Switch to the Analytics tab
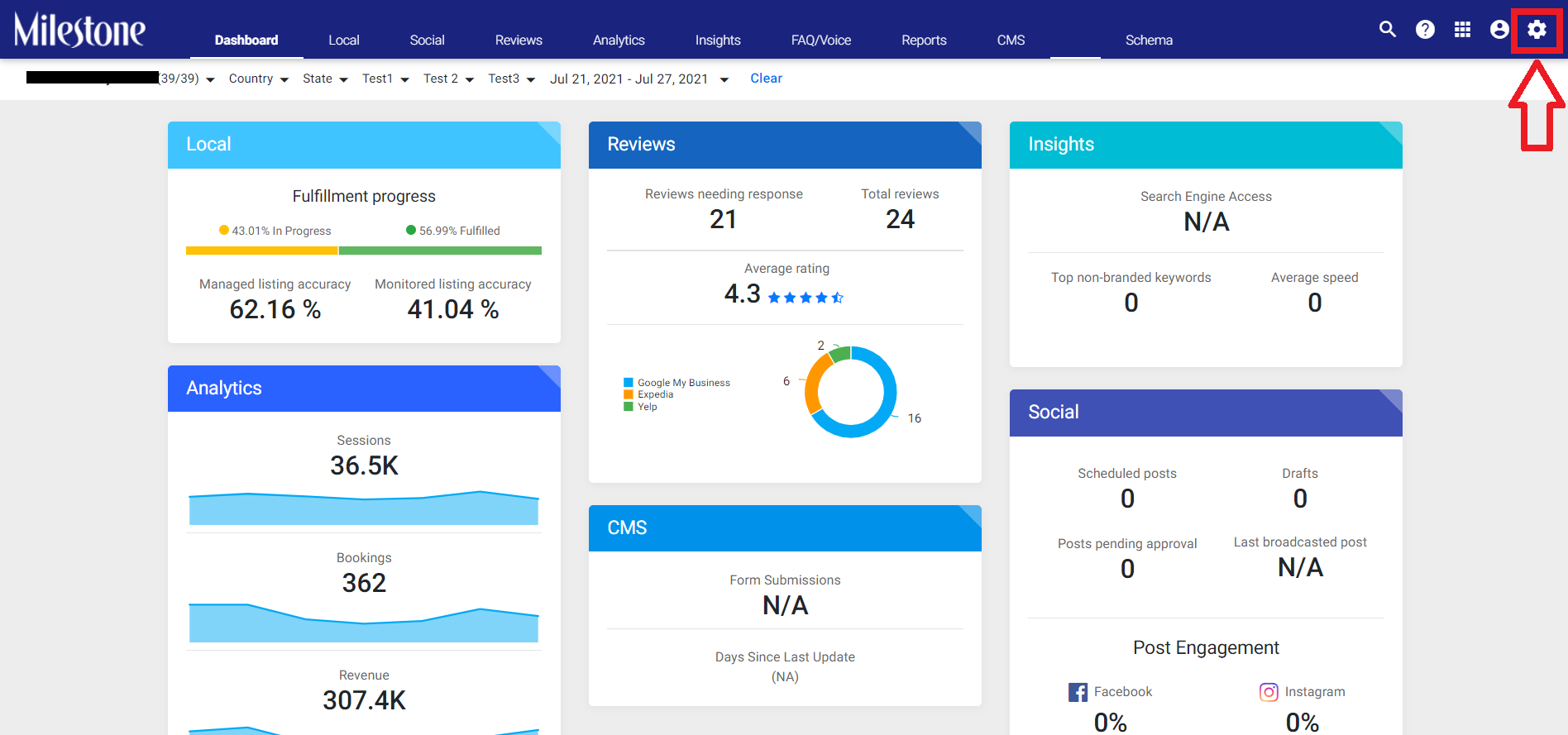 tap(619, 40)
